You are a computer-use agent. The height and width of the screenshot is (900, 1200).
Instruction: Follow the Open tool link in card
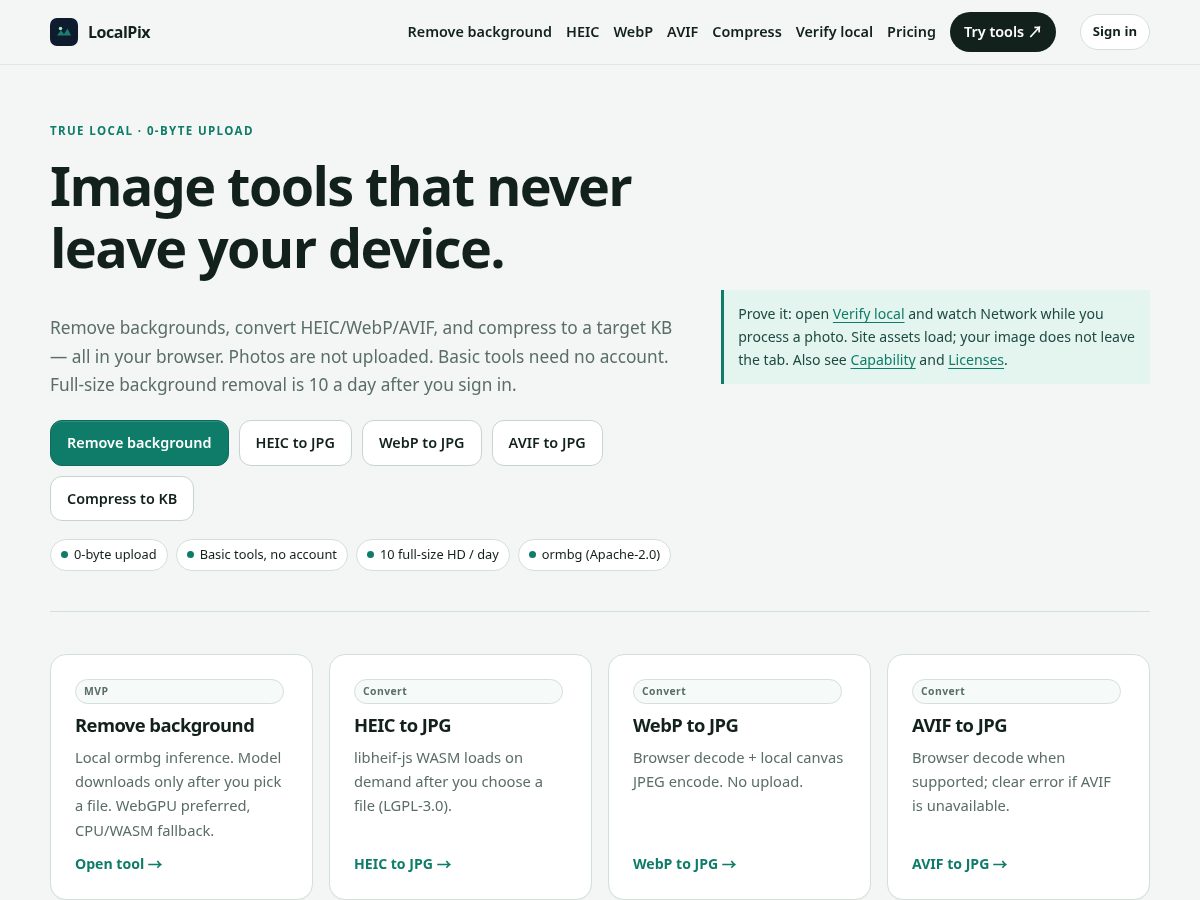[x=118, y=864]
